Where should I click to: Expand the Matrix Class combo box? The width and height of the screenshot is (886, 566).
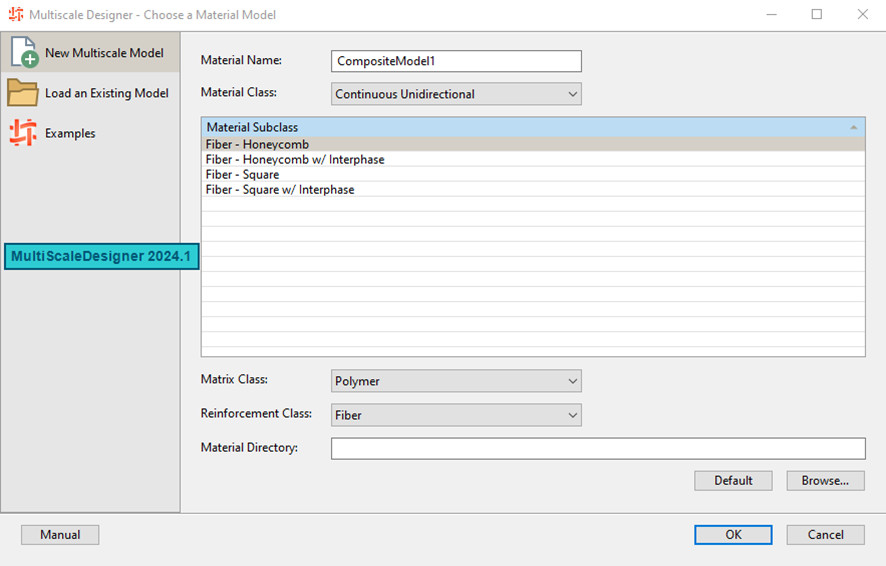point(456,381)
